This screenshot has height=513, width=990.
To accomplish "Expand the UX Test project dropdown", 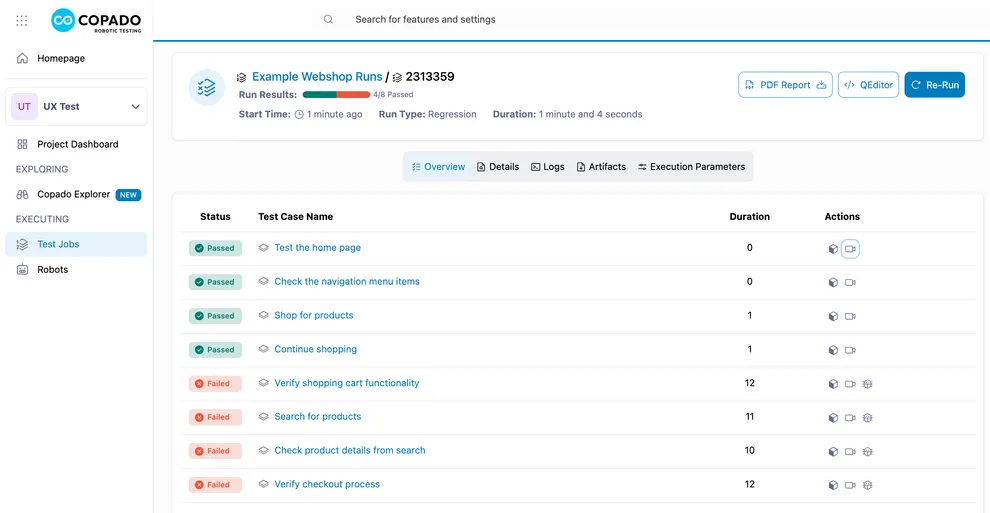I will [135, 107].
